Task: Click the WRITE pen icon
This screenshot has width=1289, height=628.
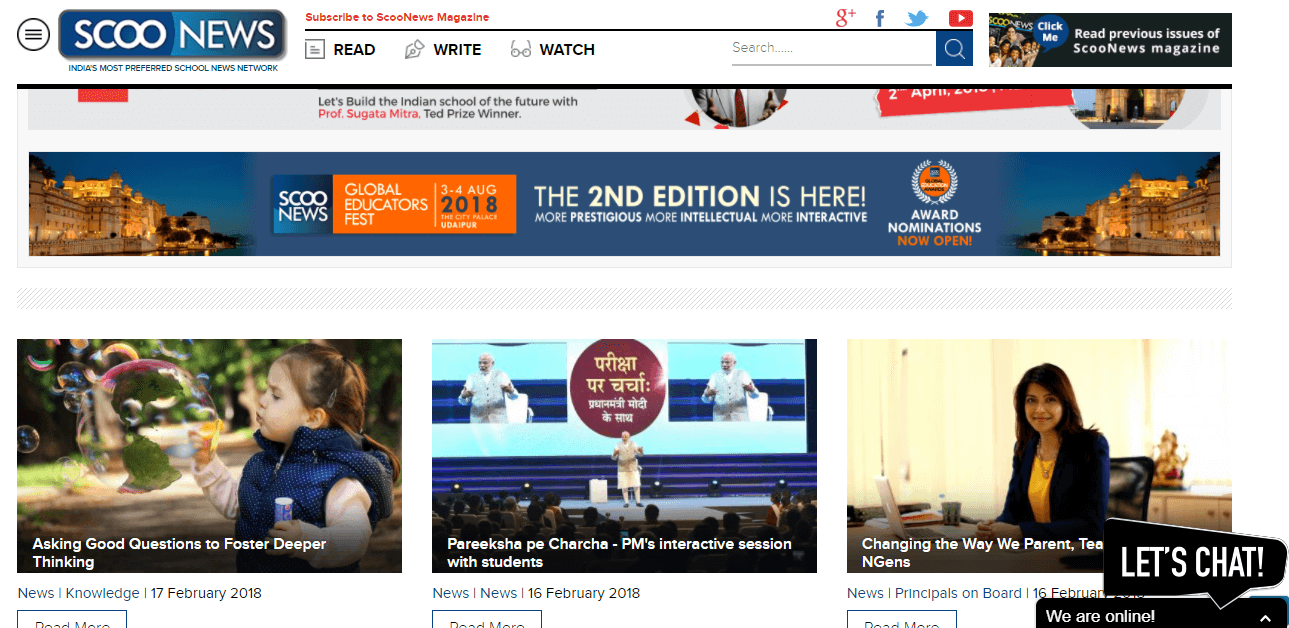Action: (414, 49)
